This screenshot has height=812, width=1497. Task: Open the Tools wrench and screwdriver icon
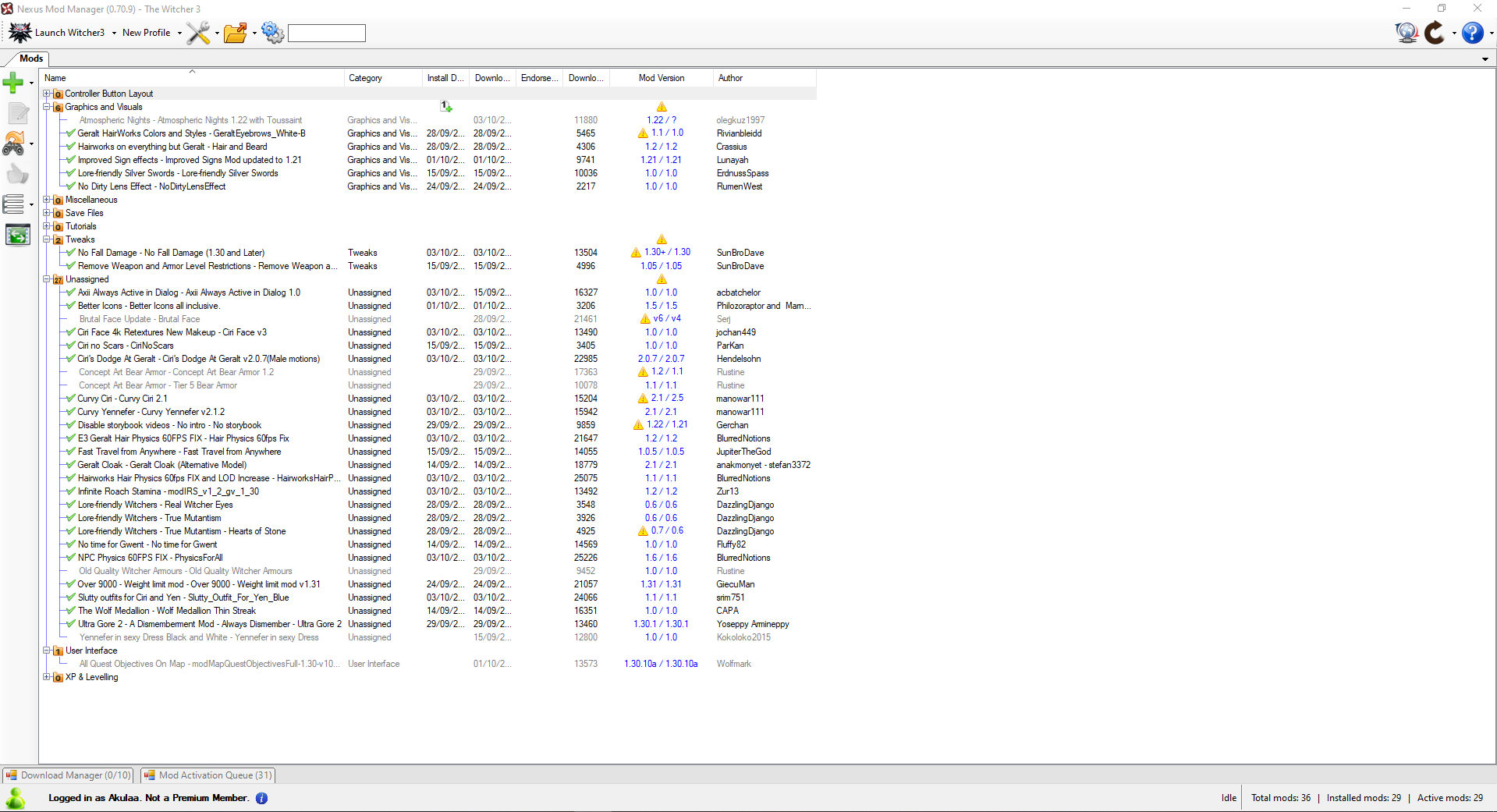[x=198, y=33]
